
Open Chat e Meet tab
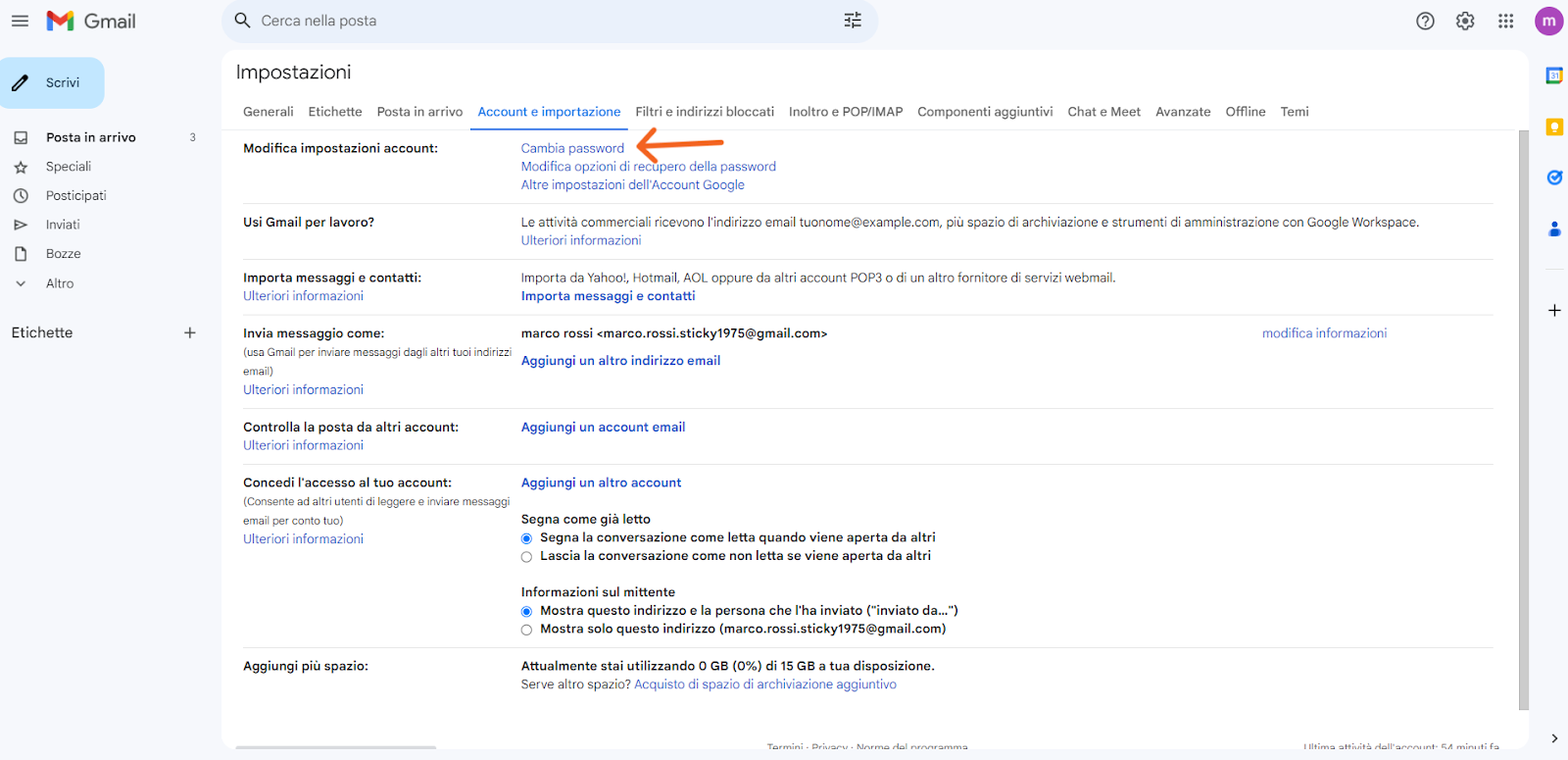(x=1103, y=112)
